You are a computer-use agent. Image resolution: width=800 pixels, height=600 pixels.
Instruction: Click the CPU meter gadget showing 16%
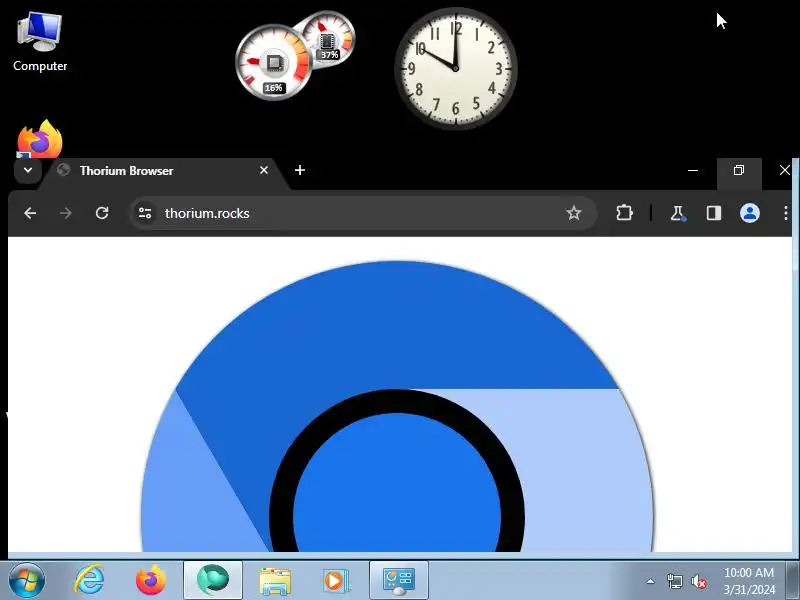click(x=273, y=62)
